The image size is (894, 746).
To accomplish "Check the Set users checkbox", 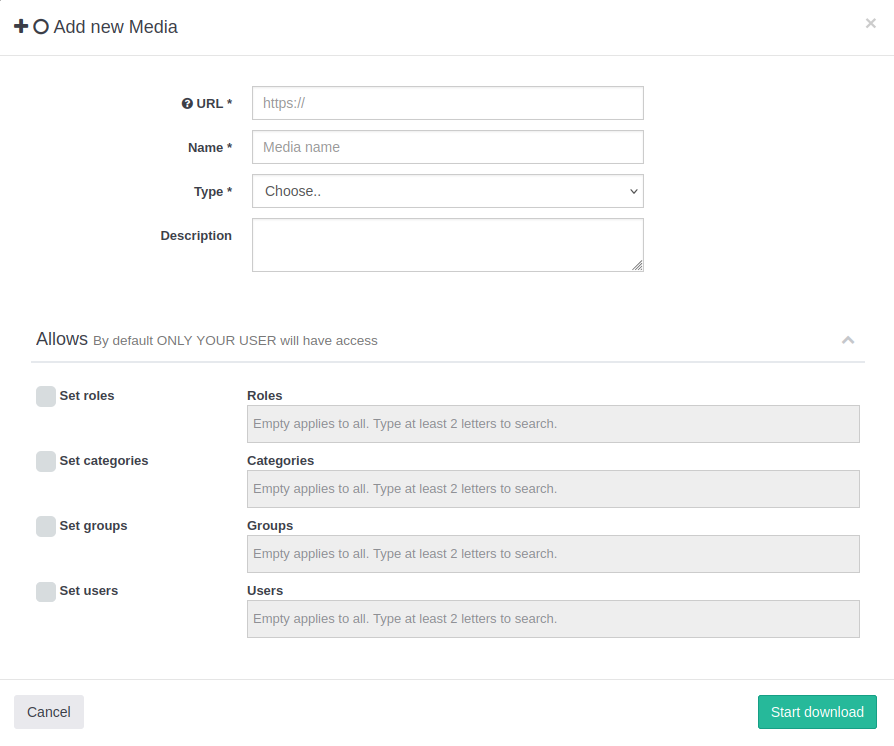I will (x=46, y=591).
